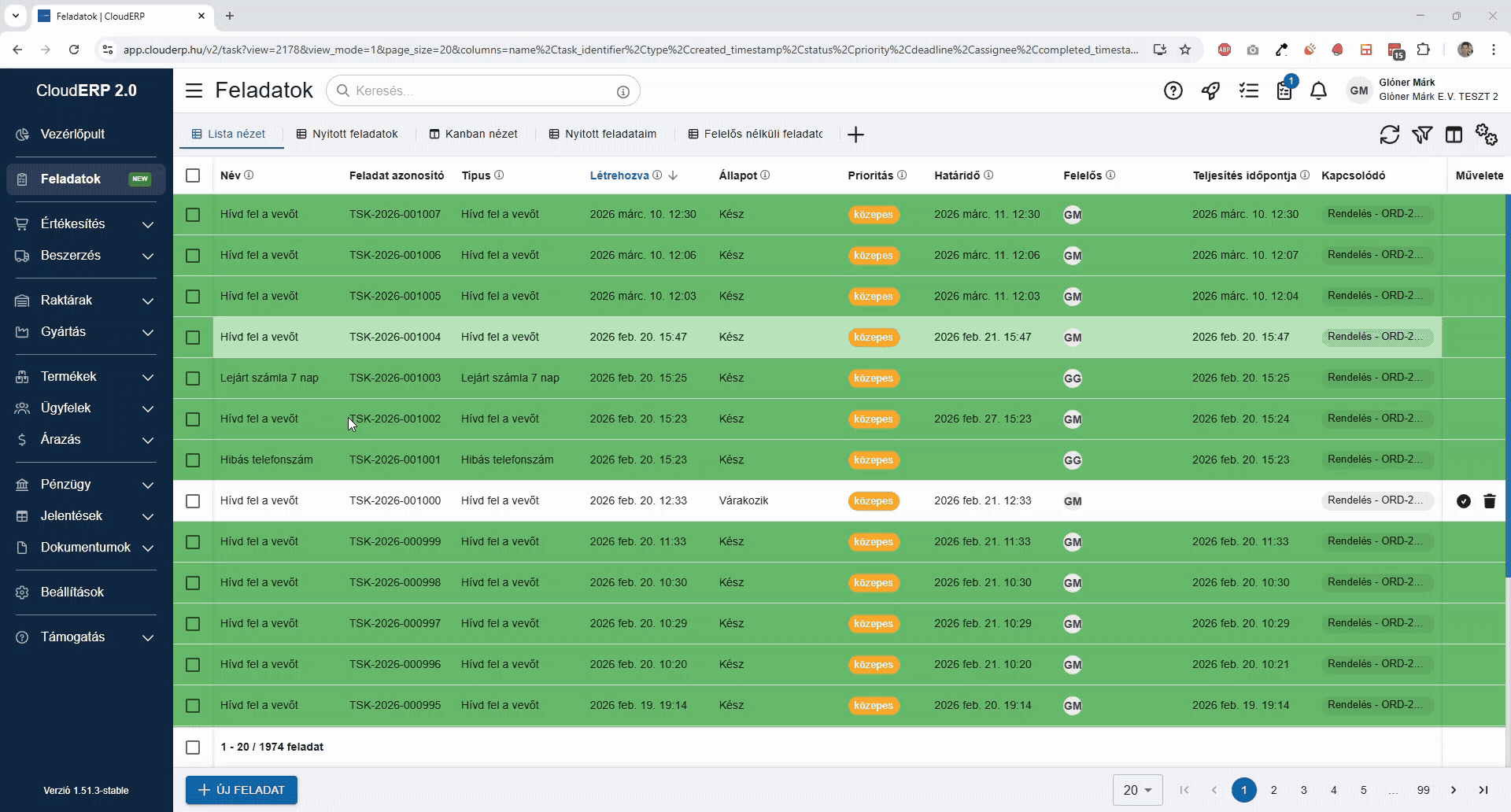The width and height of the screenshot is (1511, 812).
Task: Open the filter icon on the task list
Action: [1422, 135]
